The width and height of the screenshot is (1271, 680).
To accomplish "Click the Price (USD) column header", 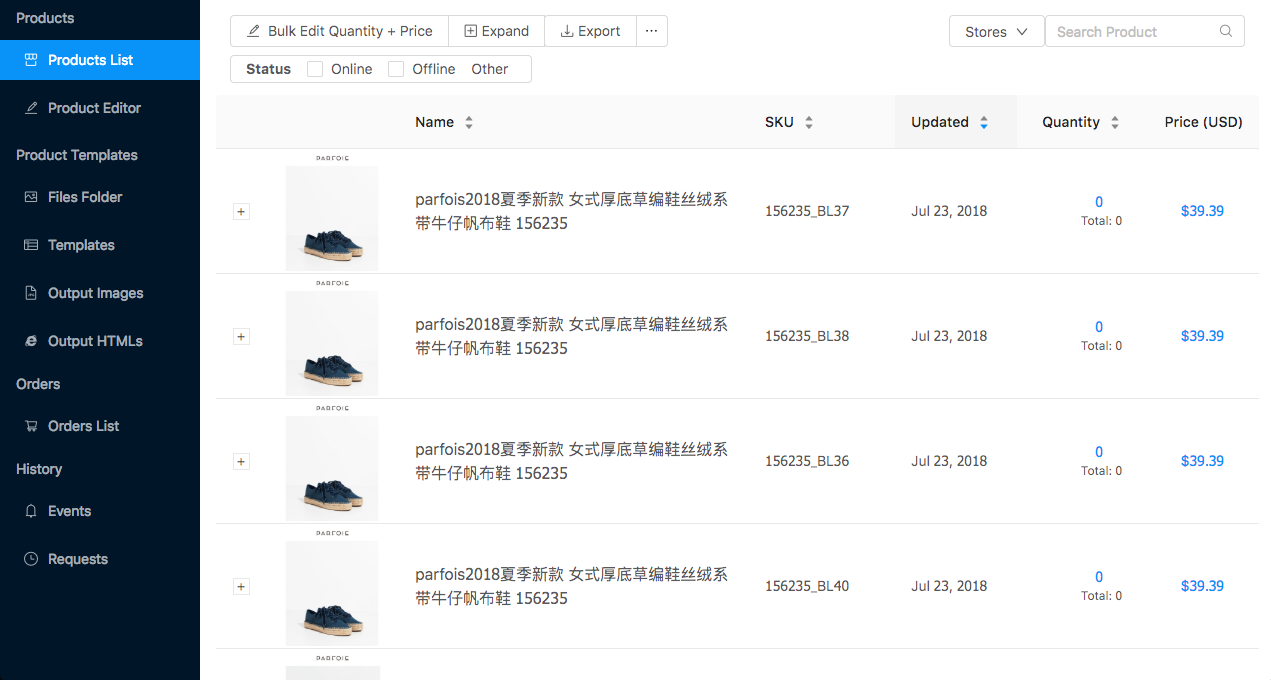I will [x=1203, y=122].
